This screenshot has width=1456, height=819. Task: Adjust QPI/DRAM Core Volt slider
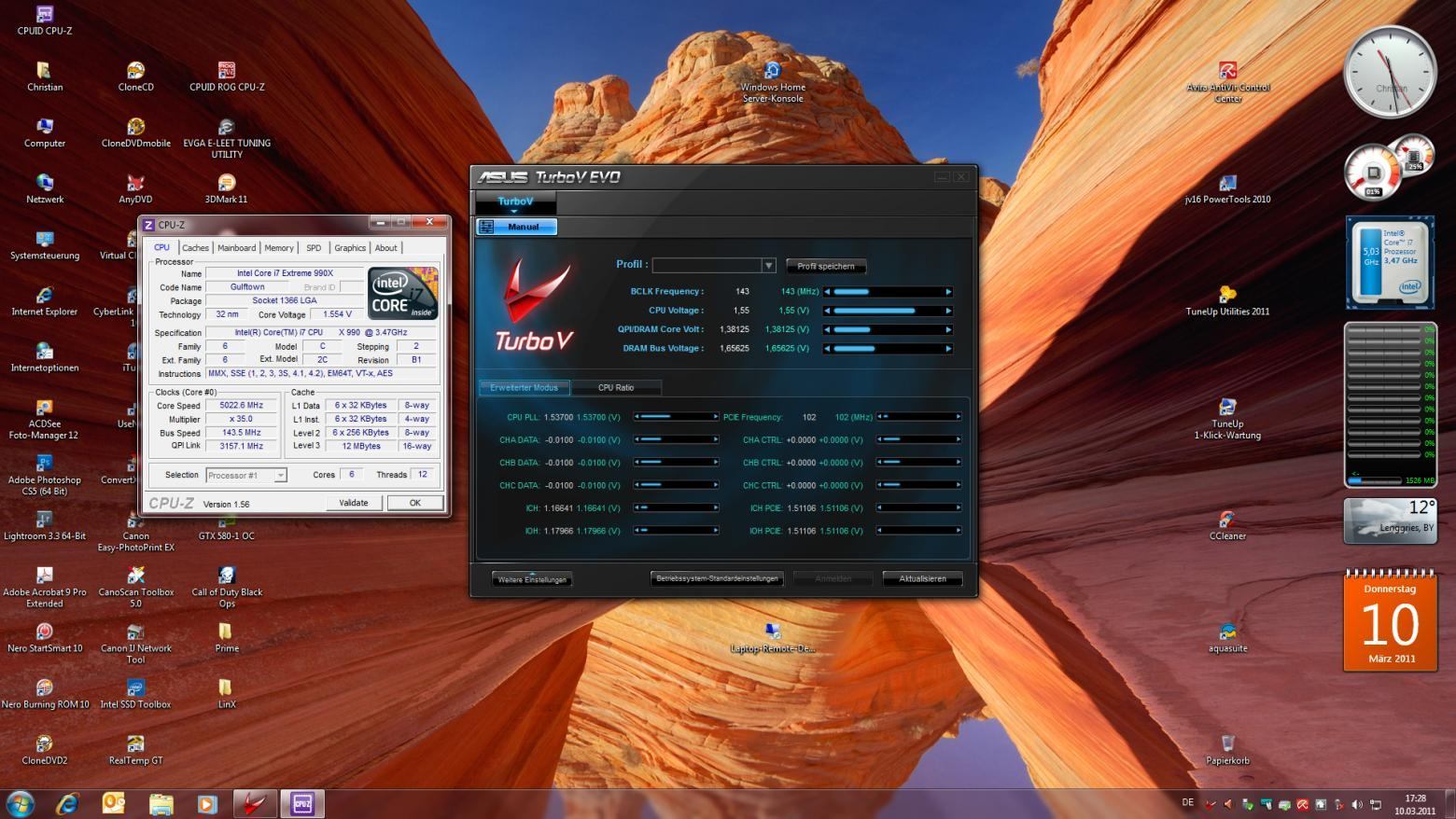(x=888, y=329)
